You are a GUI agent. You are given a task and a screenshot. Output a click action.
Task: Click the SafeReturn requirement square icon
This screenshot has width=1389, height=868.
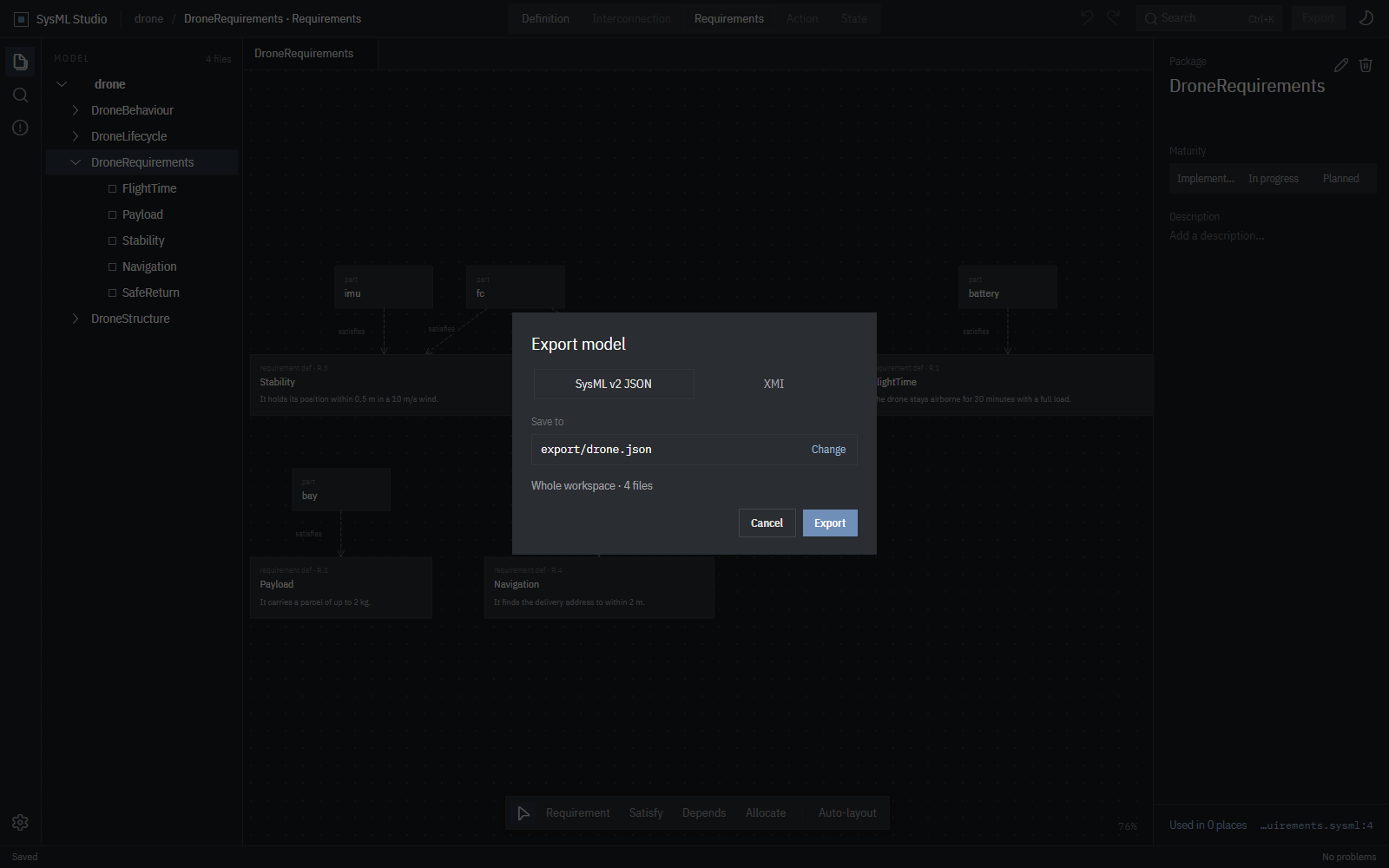[x=112, y=293]
